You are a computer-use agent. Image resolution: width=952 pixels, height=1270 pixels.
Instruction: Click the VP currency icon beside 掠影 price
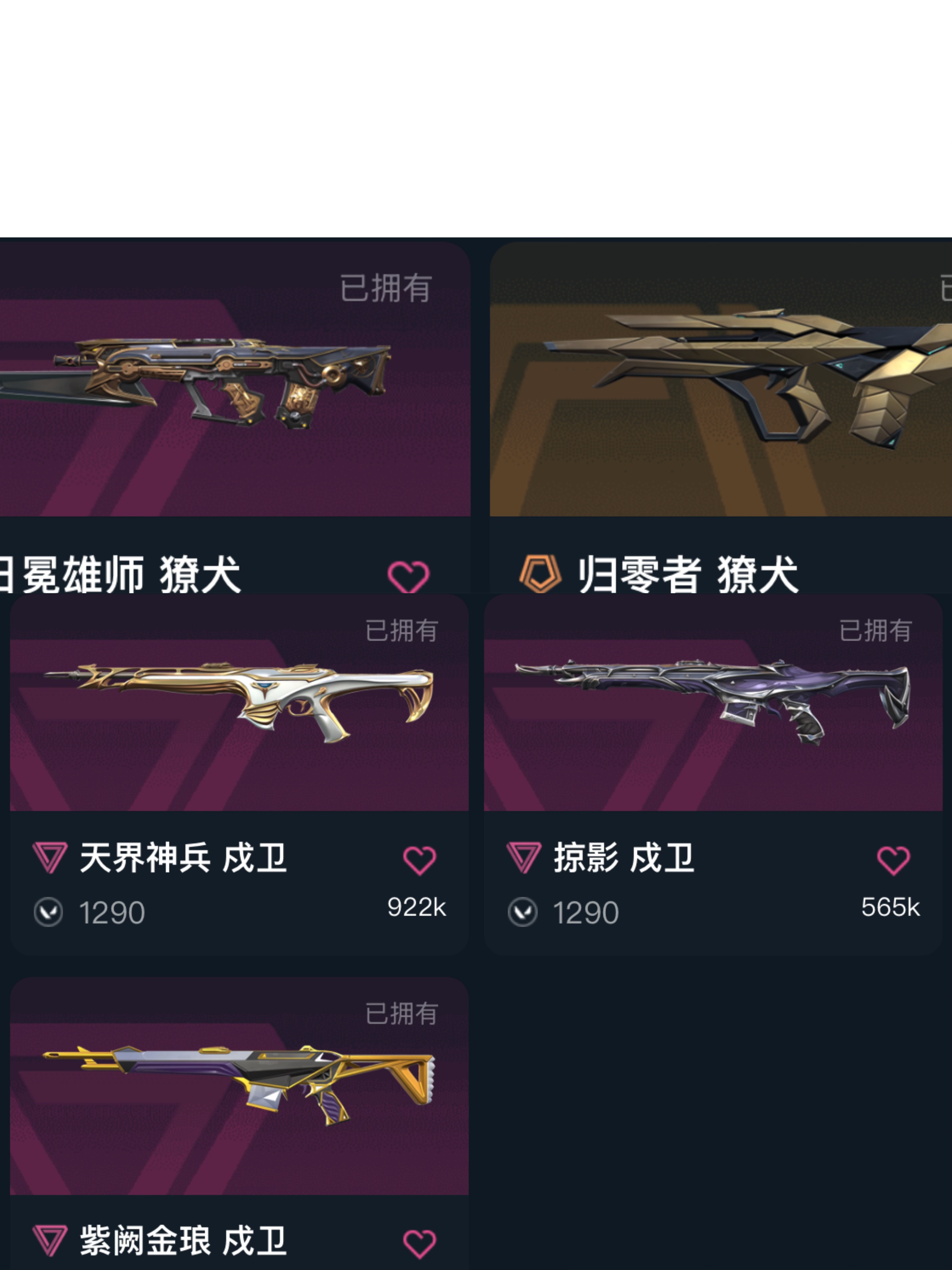point(522,912)
